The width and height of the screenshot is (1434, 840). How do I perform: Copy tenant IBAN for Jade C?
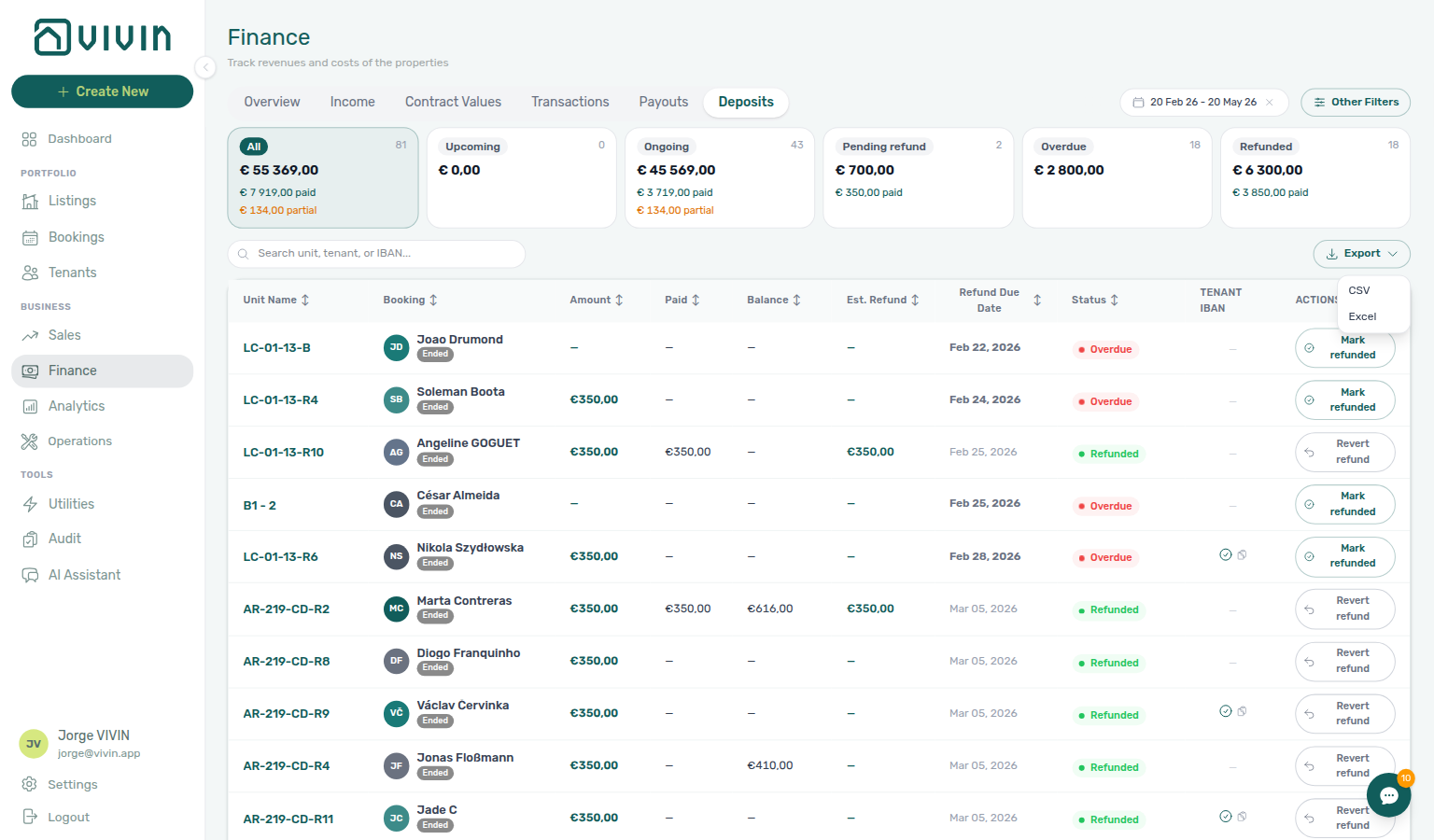pos(1242,817)
